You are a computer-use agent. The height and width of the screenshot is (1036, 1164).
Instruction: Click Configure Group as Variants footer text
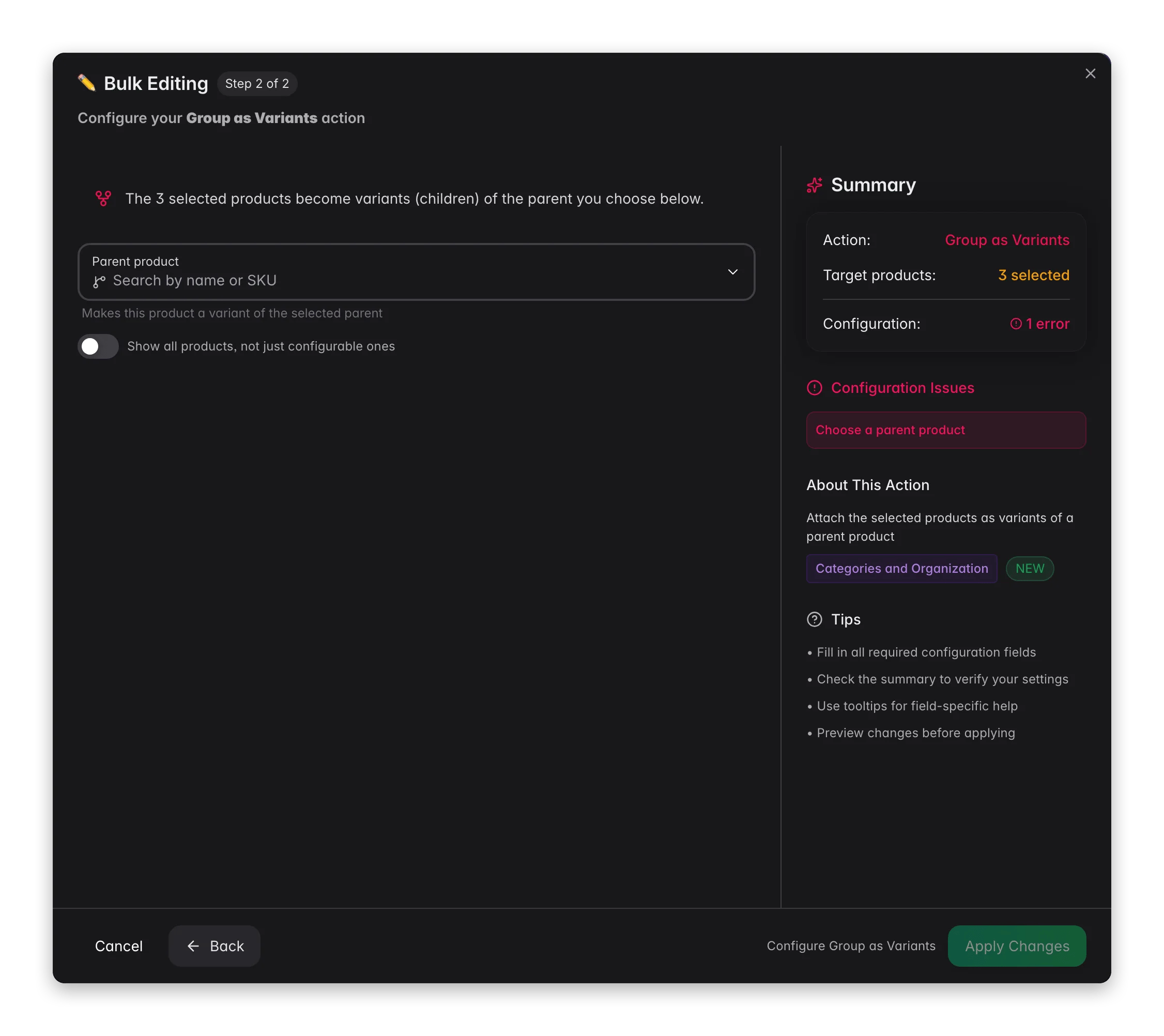tap(851, 946)
